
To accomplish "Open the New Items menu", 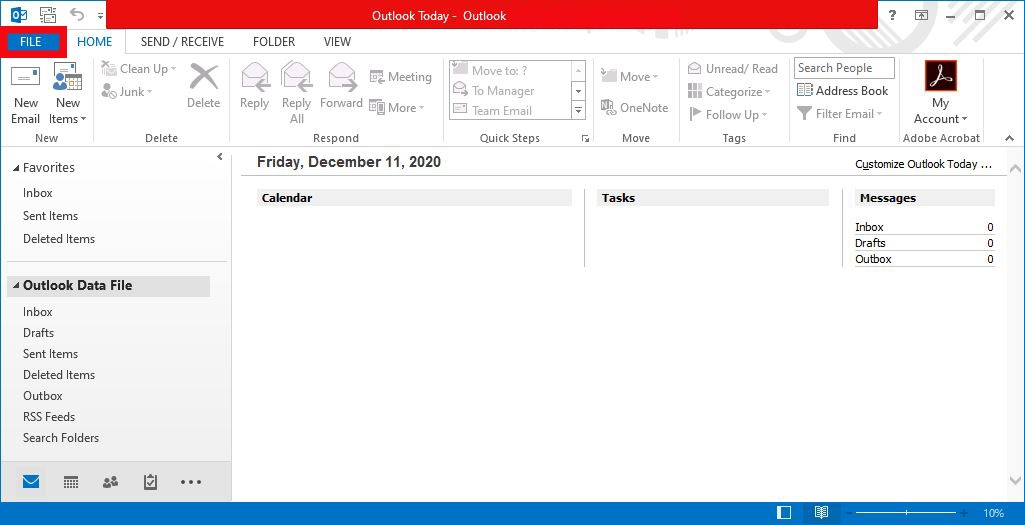I will click(67, 94).
